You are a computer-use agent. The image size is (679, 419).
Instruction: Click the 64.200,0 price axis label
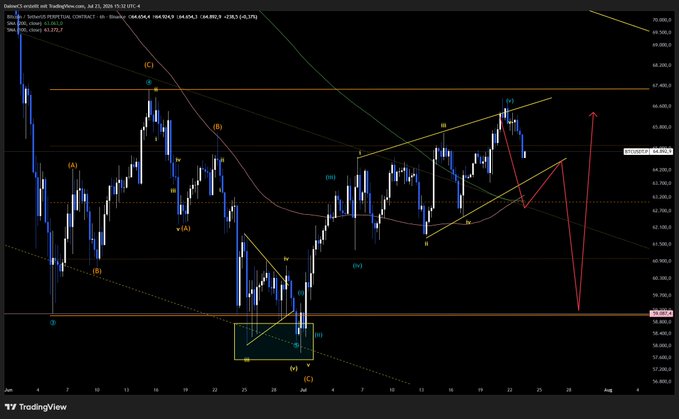(662, 170)
